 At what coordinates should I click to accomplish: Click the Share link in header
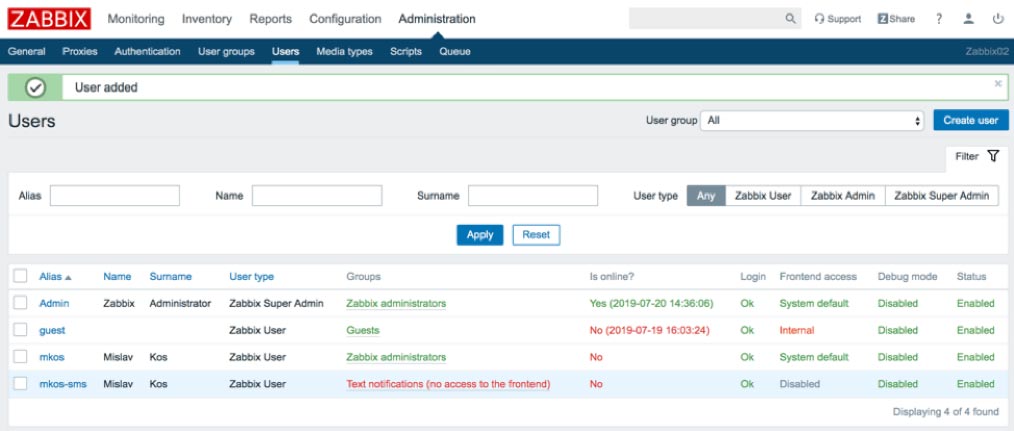pos(896,19)
